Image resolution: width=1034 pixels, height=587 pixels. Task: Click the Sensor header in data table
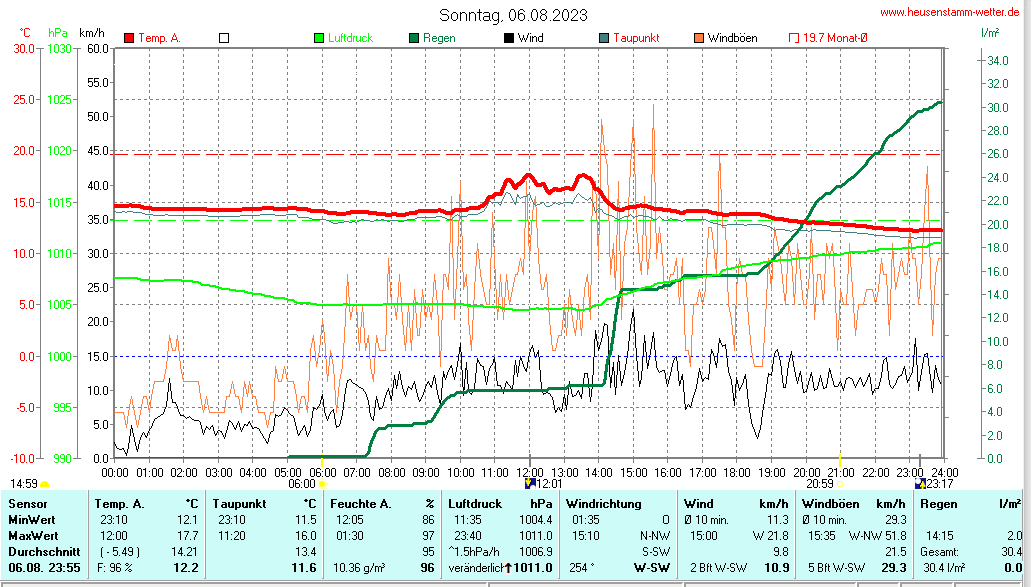click(27, 504)
